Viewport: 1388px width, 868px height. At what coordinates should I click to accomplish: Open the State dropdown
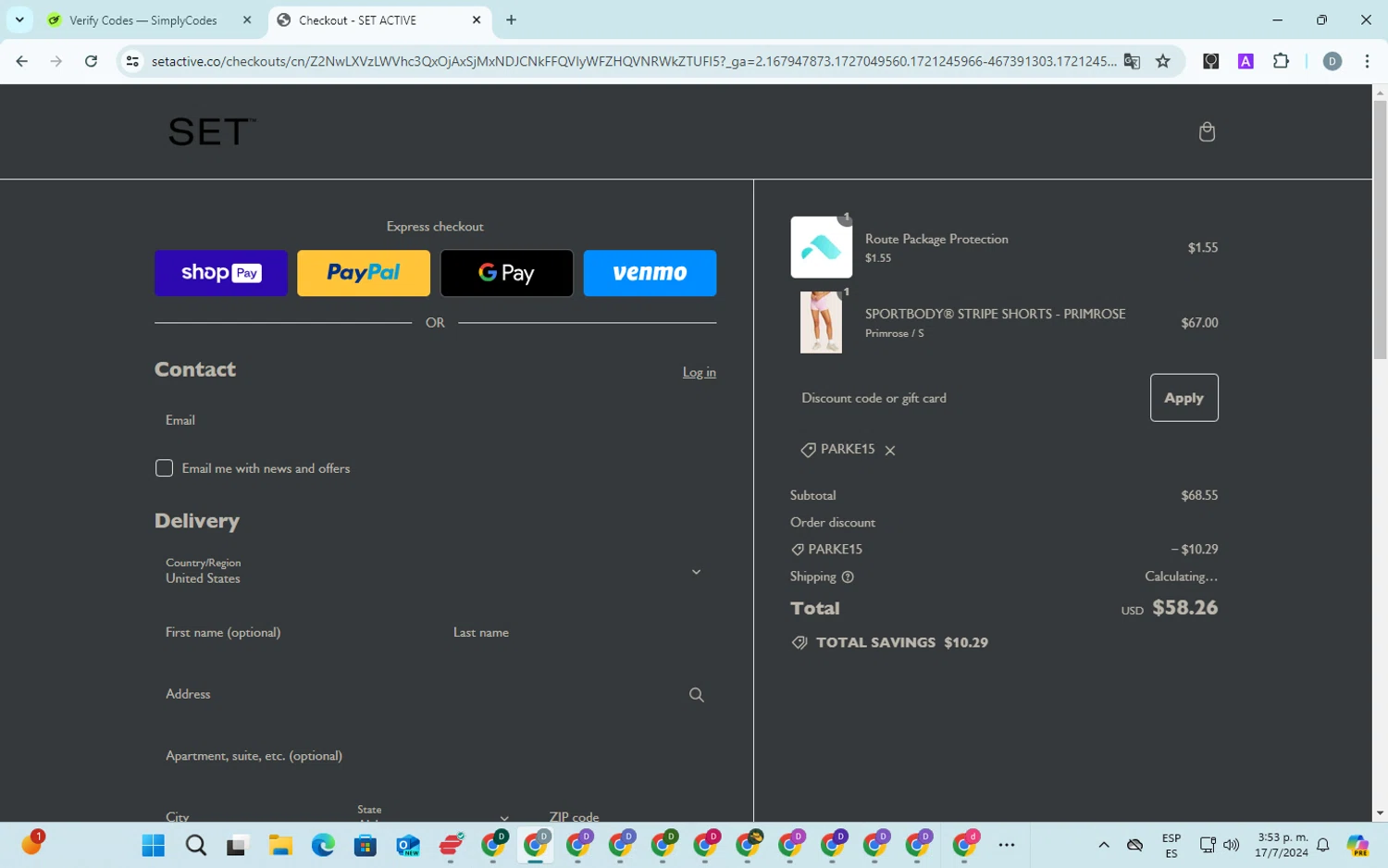pos(433,812)
